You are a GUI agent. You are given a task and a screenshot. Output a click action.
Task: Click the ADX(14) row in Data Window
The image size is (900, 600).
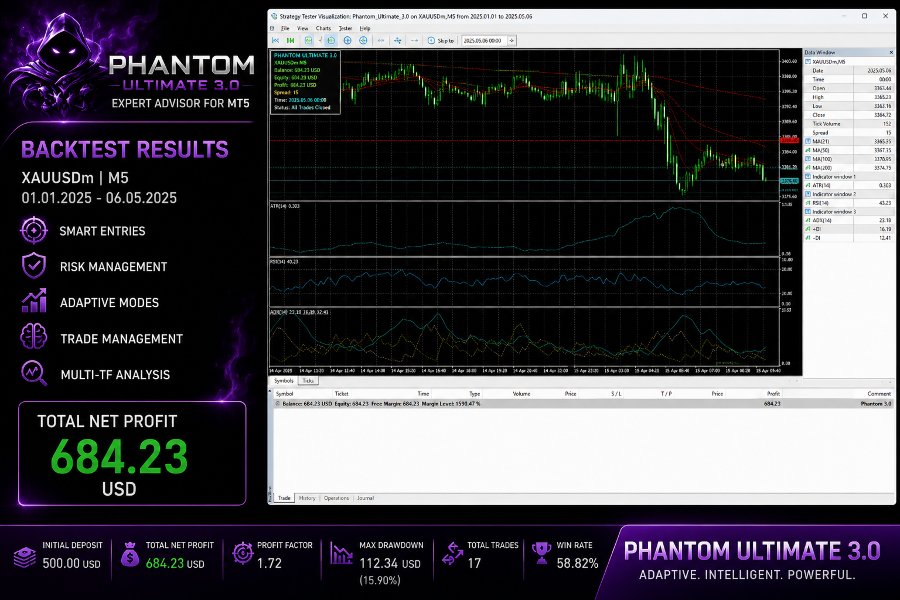(848, 220)
